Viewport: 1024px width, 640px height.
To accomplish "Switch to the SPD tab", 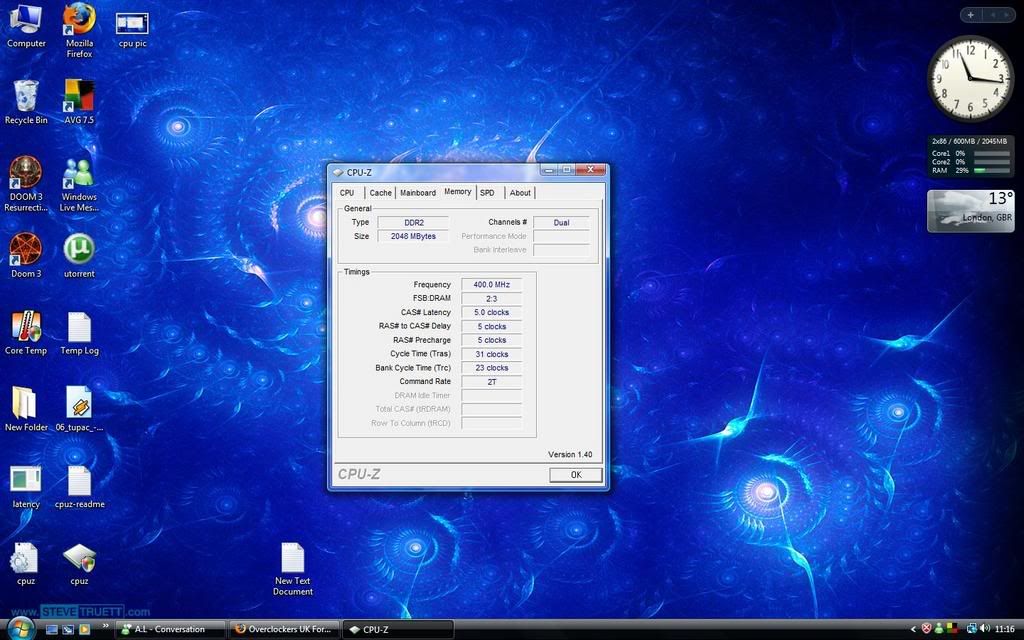I will 487,193.
